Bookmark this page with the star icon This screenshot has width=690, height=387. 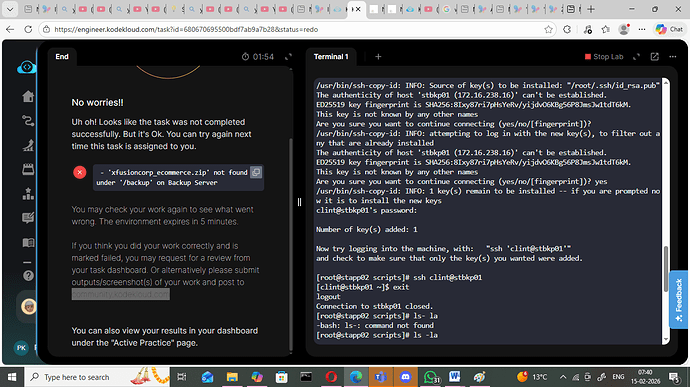pos(548,29)
